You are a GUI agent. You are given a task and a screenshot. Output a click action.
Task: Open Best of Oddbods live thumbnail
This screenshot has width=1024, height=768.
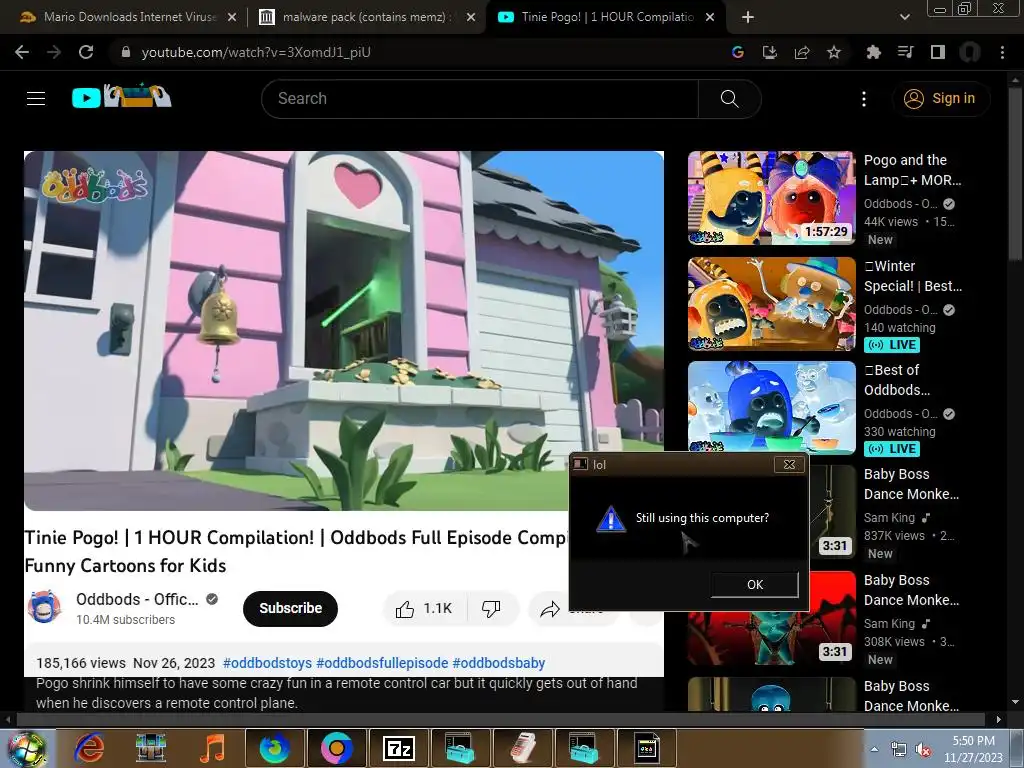771,408
